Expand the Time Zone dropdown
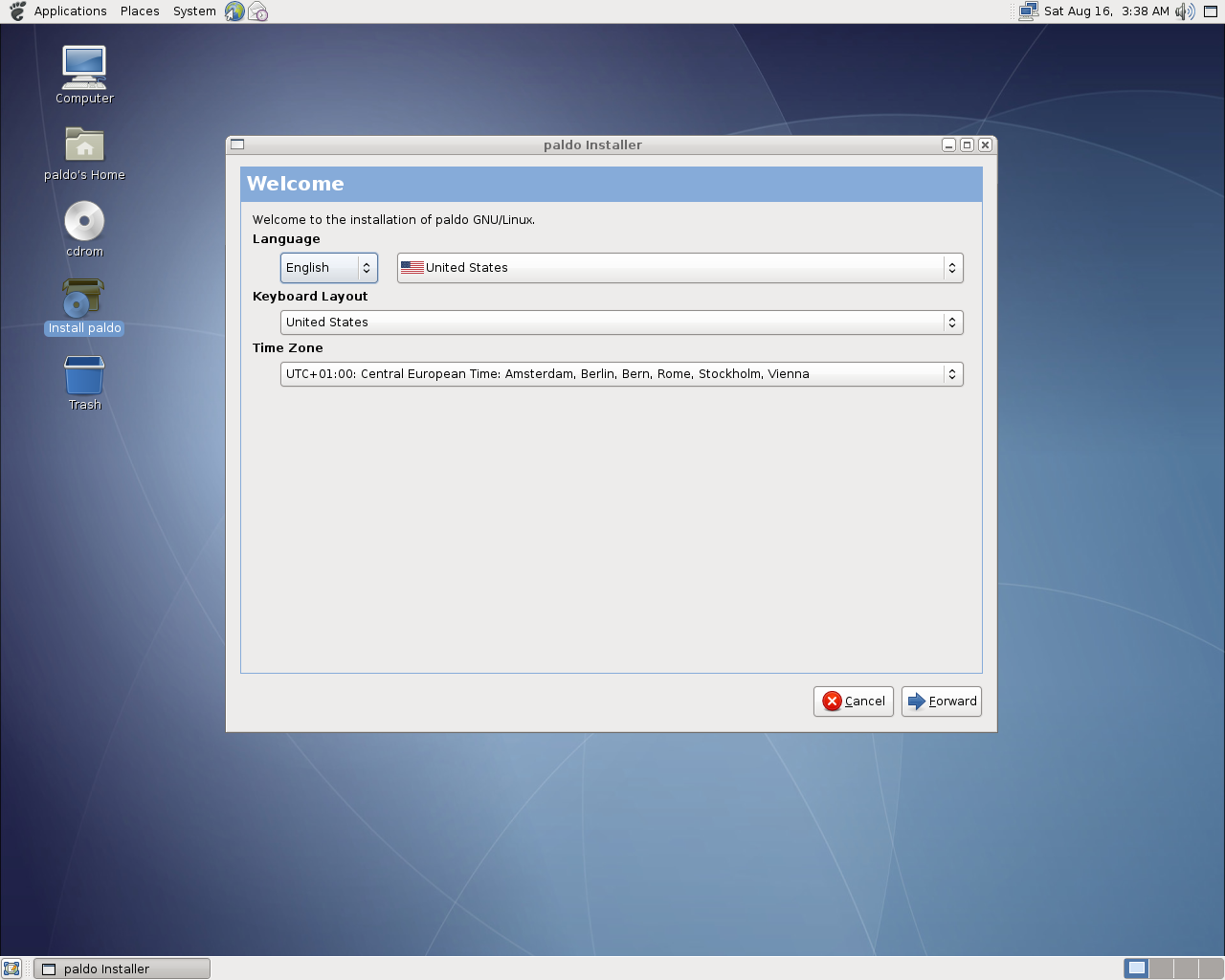 coord(622,374)
